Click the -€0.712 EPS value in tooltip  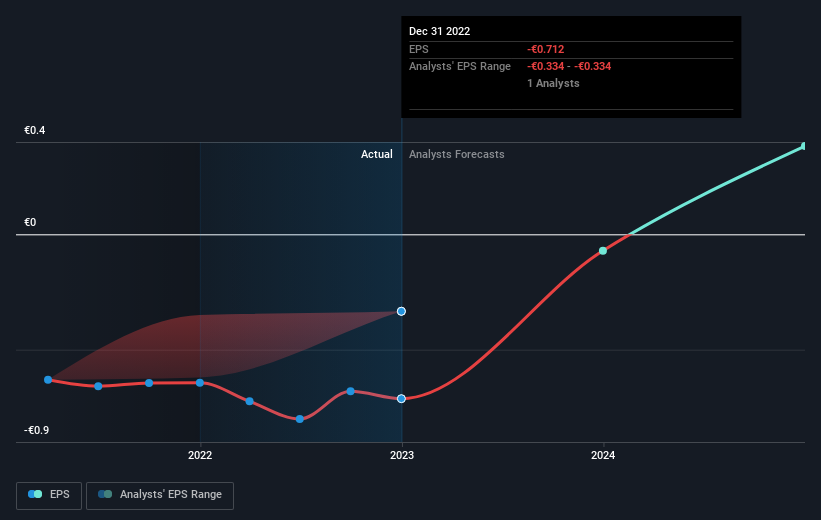tap(546, 49)
